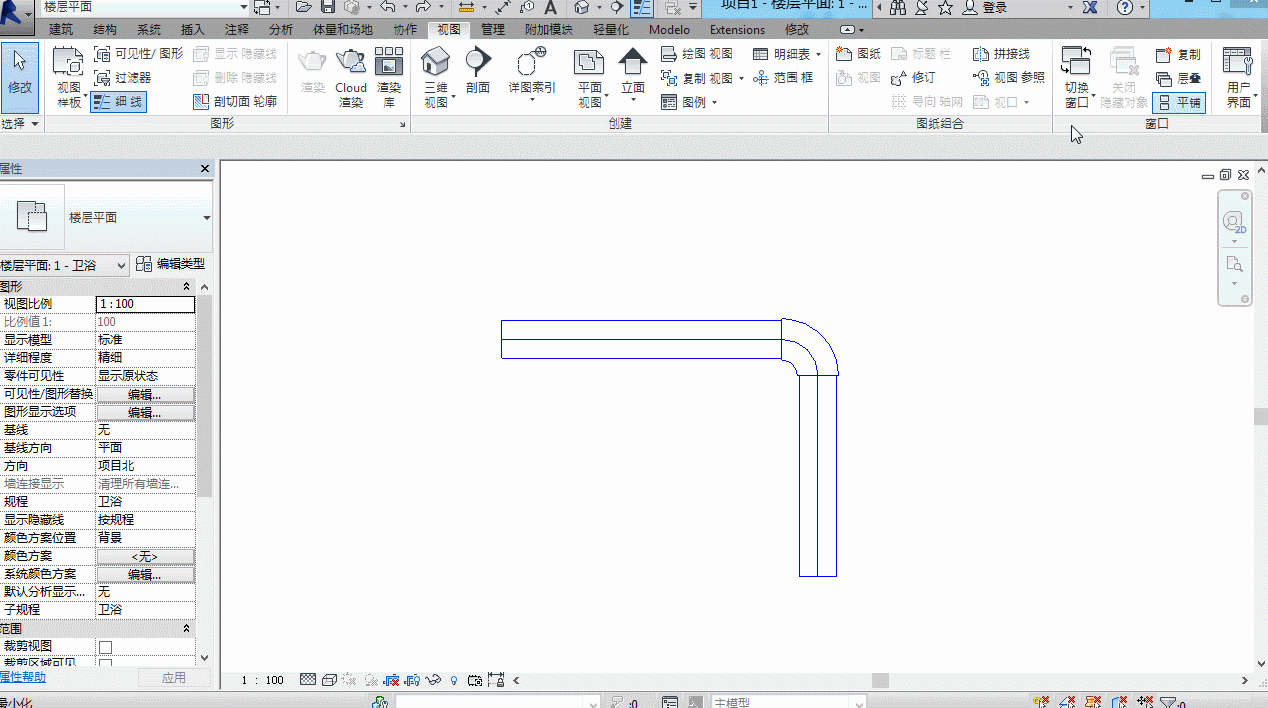Switch to the 管理 ribbon tab
Image resolution: width=1268 pixels, height=708 pixels.
click(x=493, y=30)
